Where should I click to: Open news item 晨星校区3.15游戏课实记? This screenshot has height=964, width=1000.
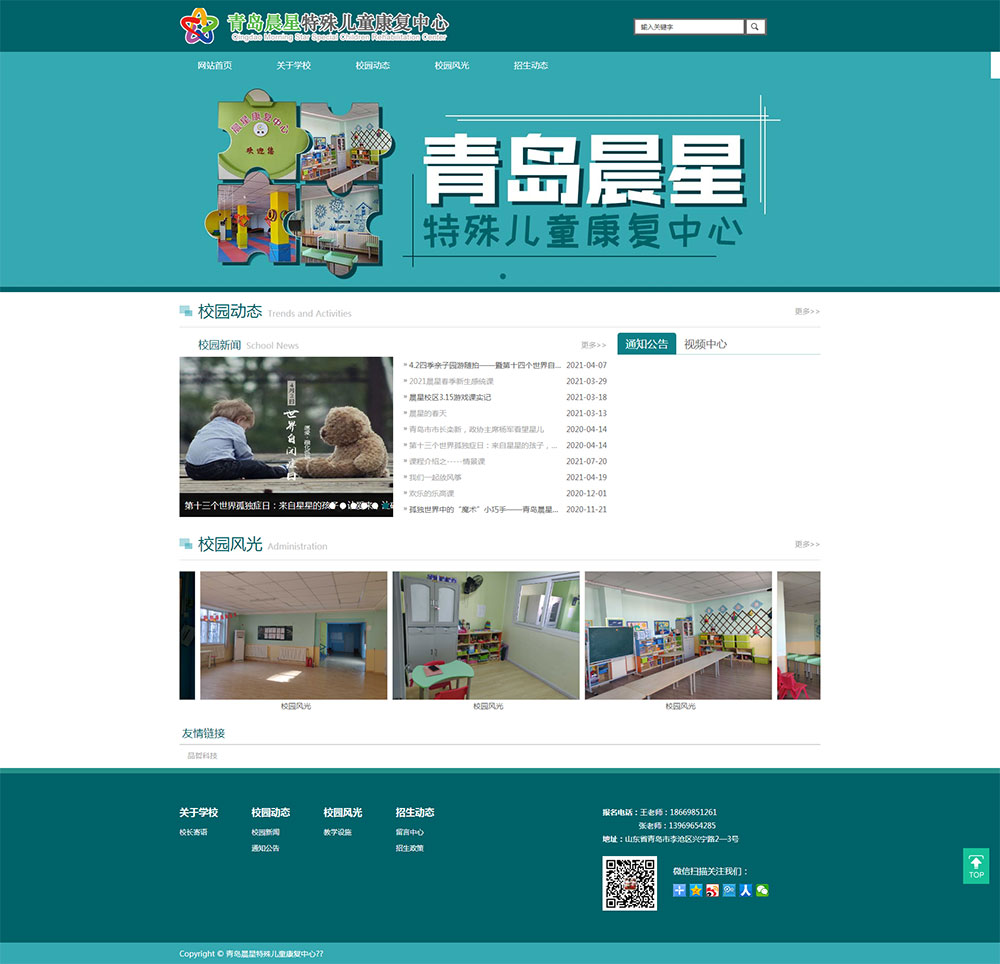pyautogui.click(x=450, y=397)
